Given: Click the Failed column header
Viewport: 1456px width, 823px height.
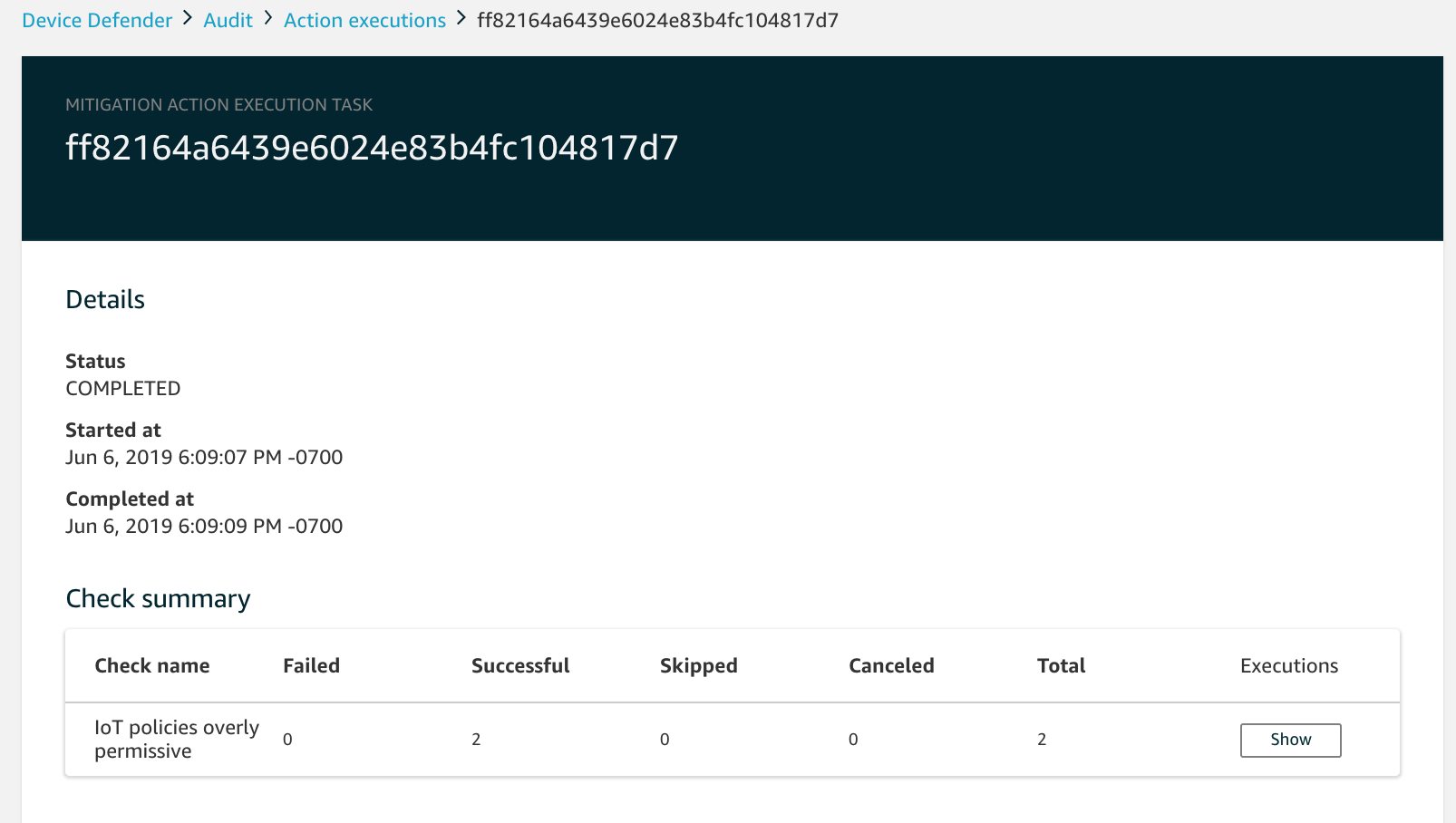Looking at the screenshot, I should coord(311,666).
